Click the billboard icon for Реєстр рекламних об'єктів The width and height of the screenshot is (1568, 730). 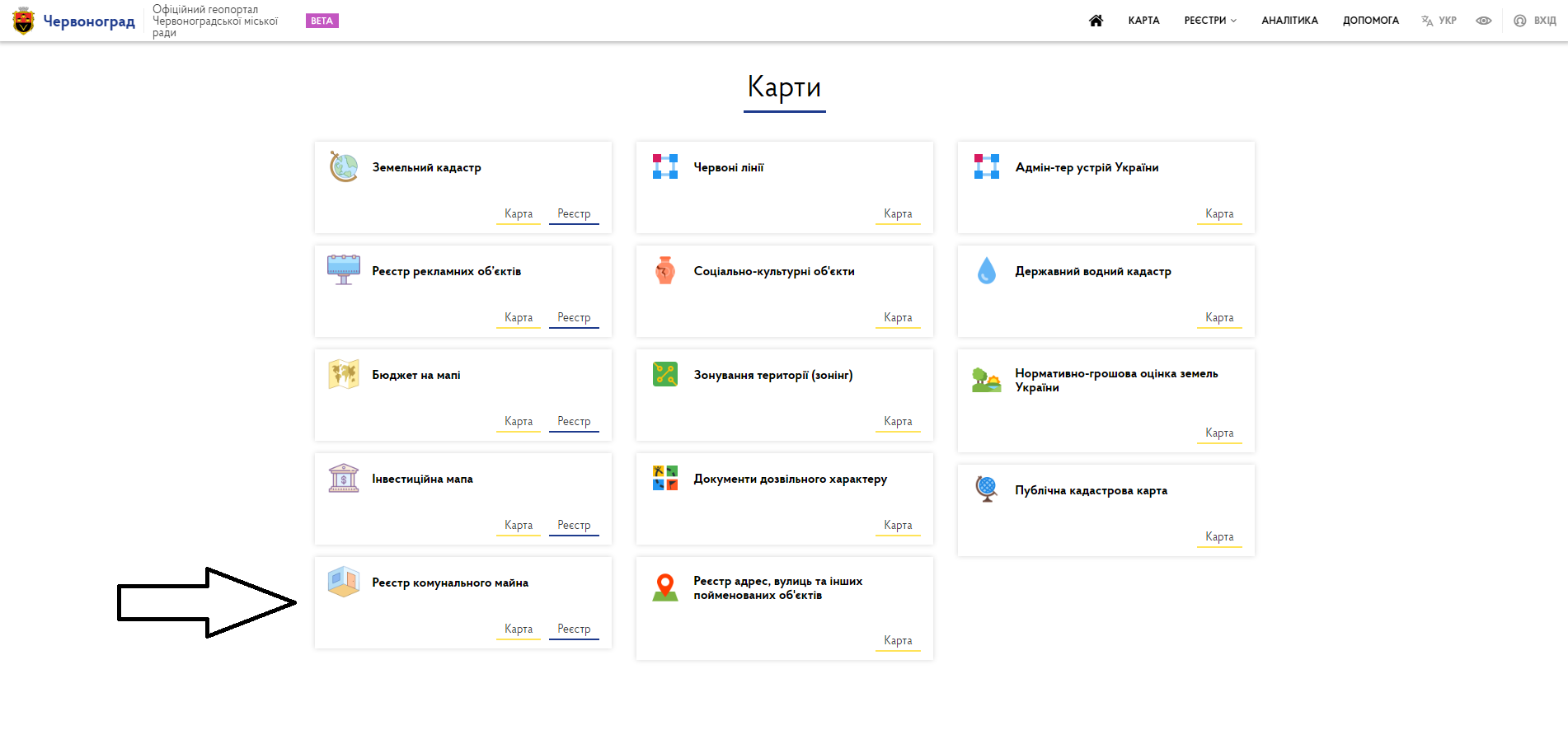pos(344,270)
